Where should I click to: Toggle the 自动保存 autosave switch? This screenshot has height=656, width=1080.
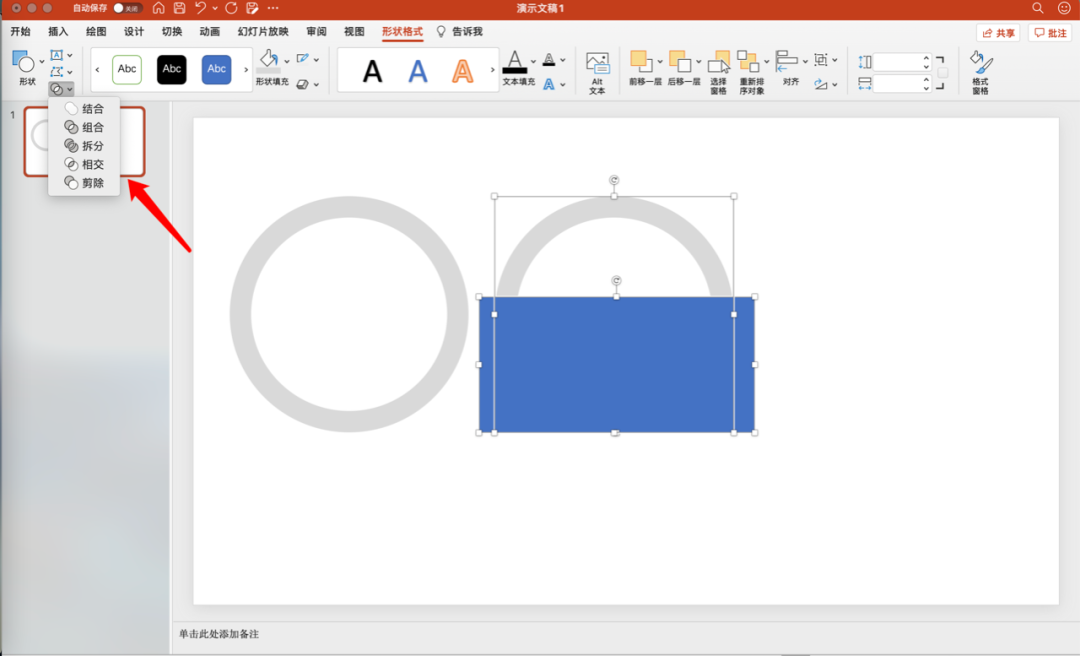coord(127,8)
